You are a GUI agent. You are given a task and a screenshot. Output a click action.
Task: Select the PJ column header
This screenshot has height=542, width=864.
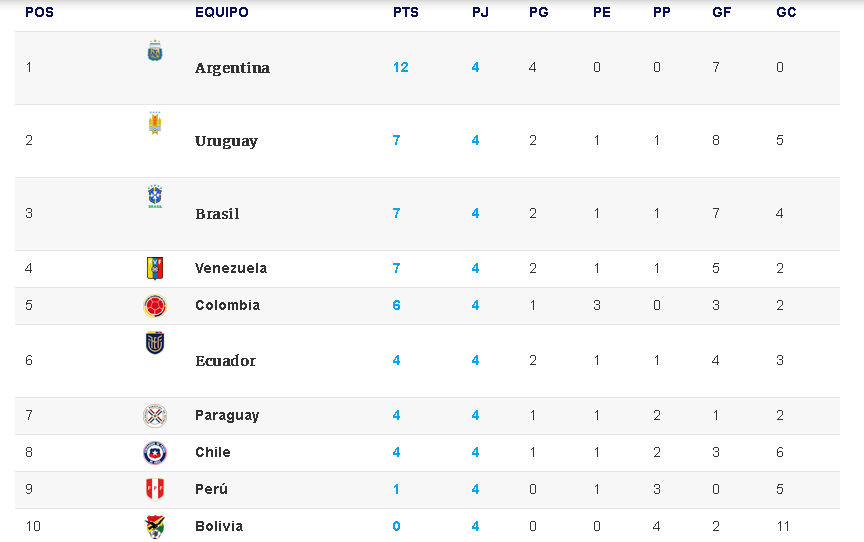click(x=480, y=13)
